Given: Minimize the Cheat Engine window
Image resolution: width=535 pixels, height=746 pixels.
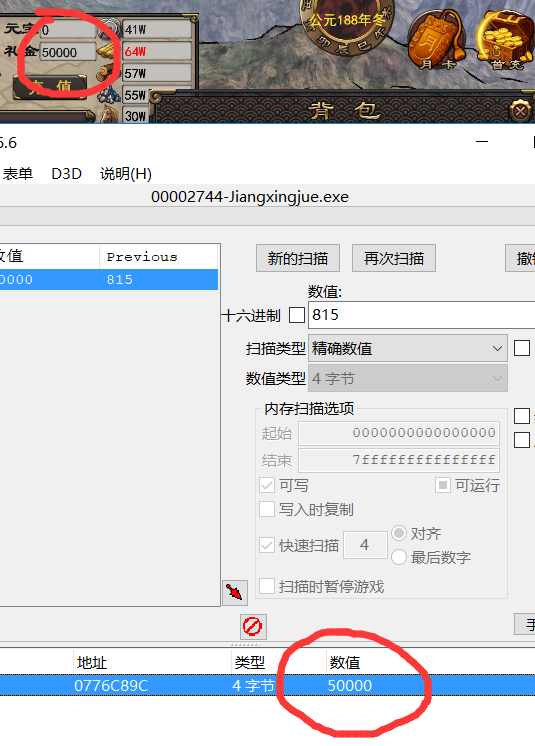Looking at the screenshot, I should [x=482, y=141].
